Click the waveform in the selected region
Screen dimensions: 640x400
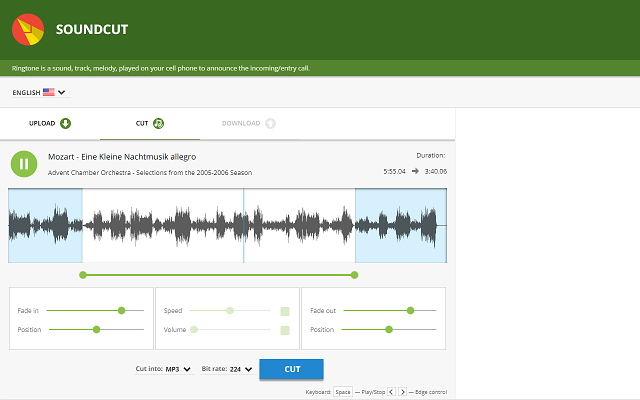(x=220, y=225)
